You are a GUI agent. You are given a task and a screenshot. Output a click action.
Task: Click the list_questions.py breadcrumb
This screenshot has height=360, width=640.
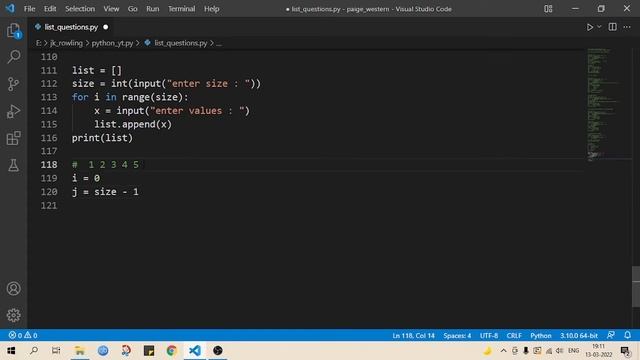[180, 43]
